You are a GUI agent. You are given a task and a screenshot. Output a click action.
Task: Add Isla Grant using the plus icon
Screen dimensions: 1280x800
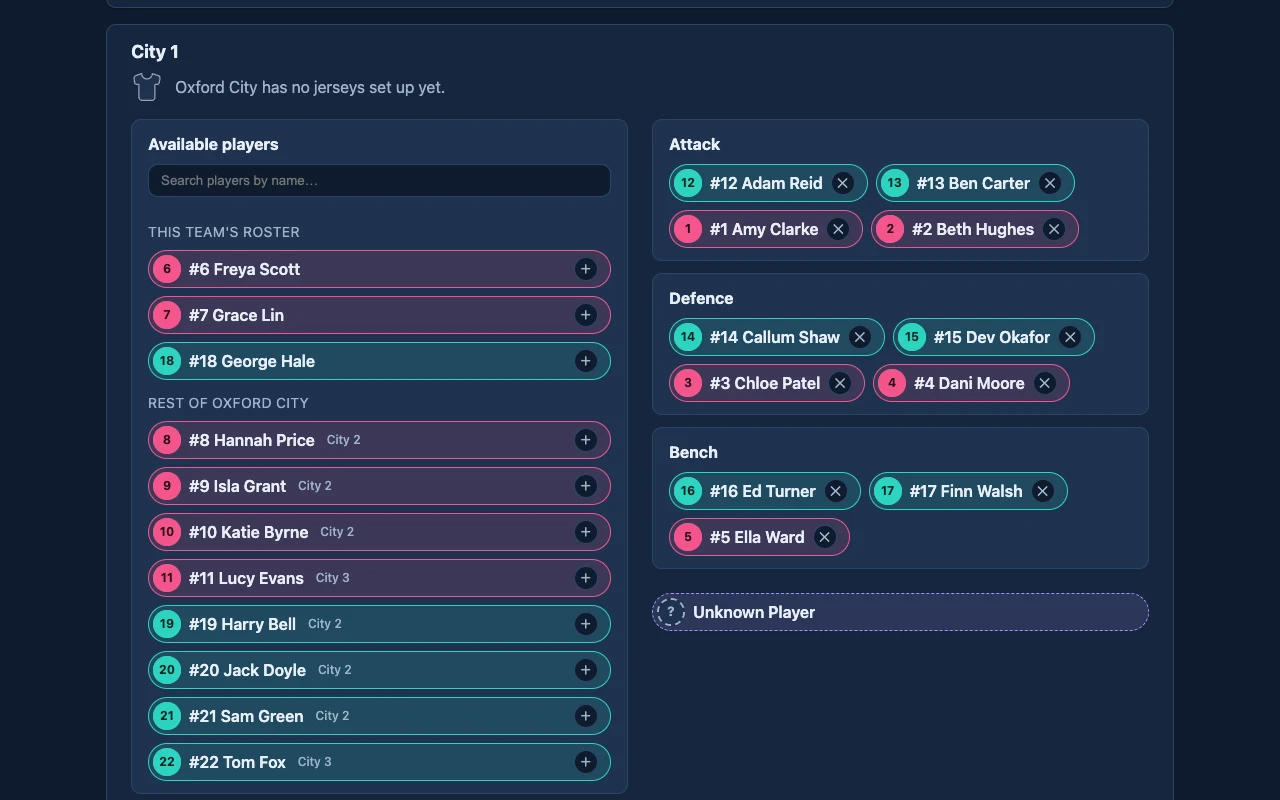tap(586, 486)
